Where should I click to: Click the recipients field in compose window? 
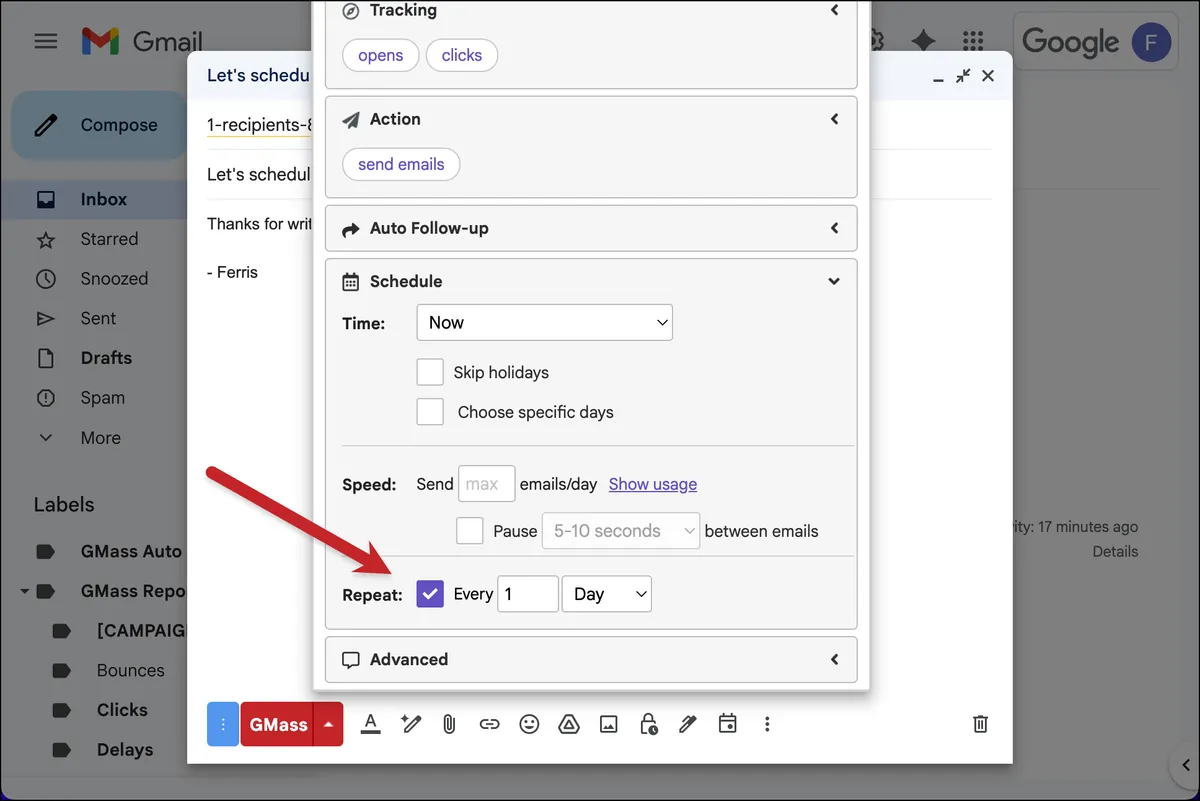click(x=259, y=126)
